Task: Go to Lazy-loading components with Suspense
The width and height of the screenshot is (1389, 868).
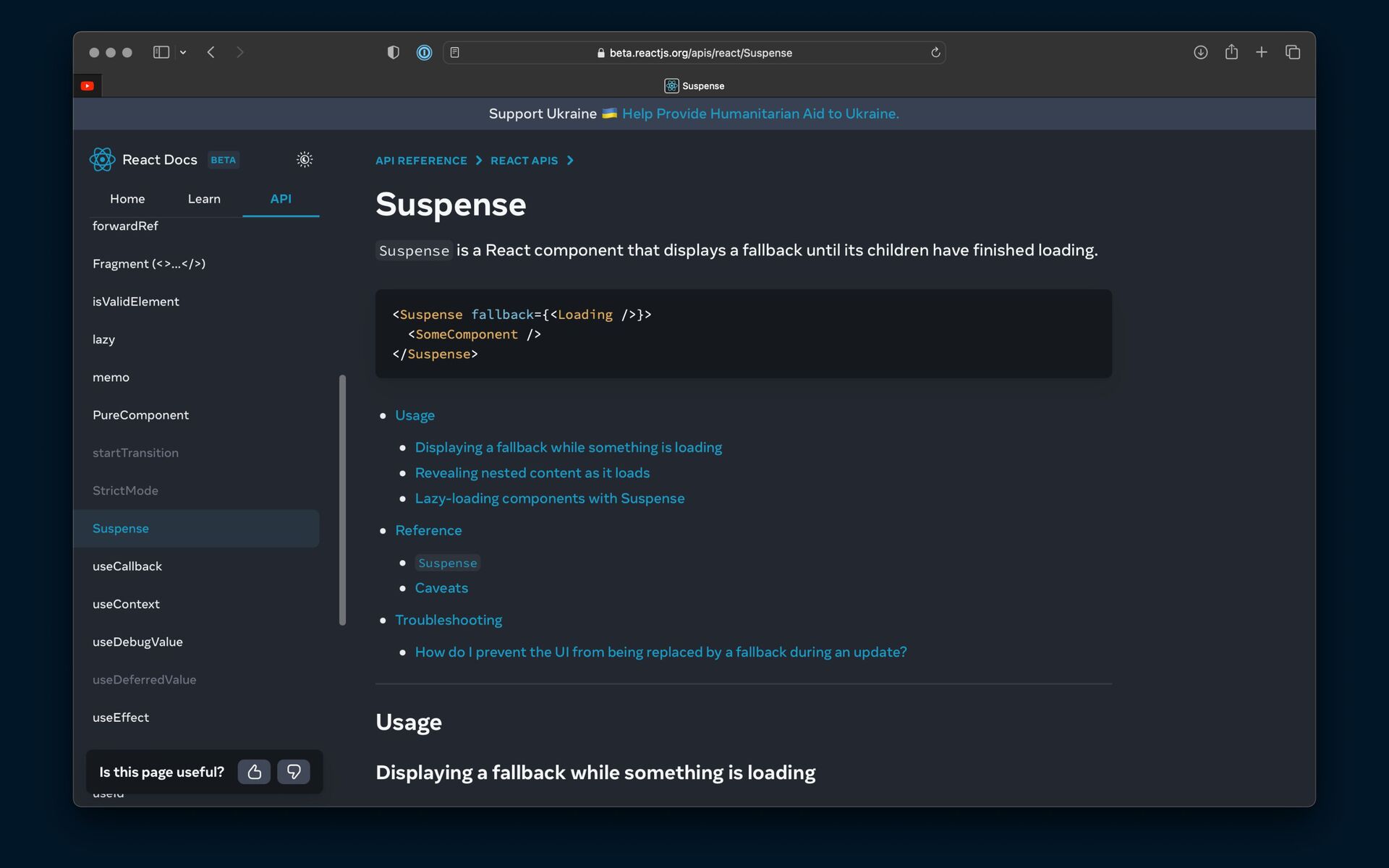Action: (549, 498)
